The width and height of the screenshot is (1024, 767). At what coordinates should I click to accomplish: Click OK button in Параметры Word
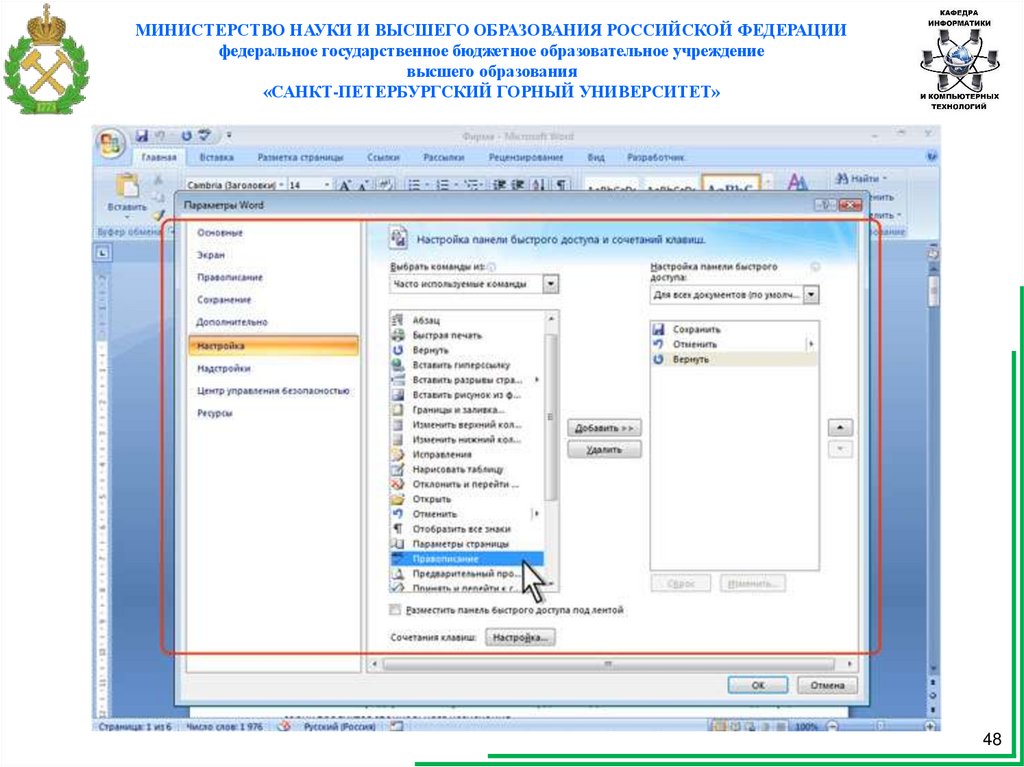[758, 685]
